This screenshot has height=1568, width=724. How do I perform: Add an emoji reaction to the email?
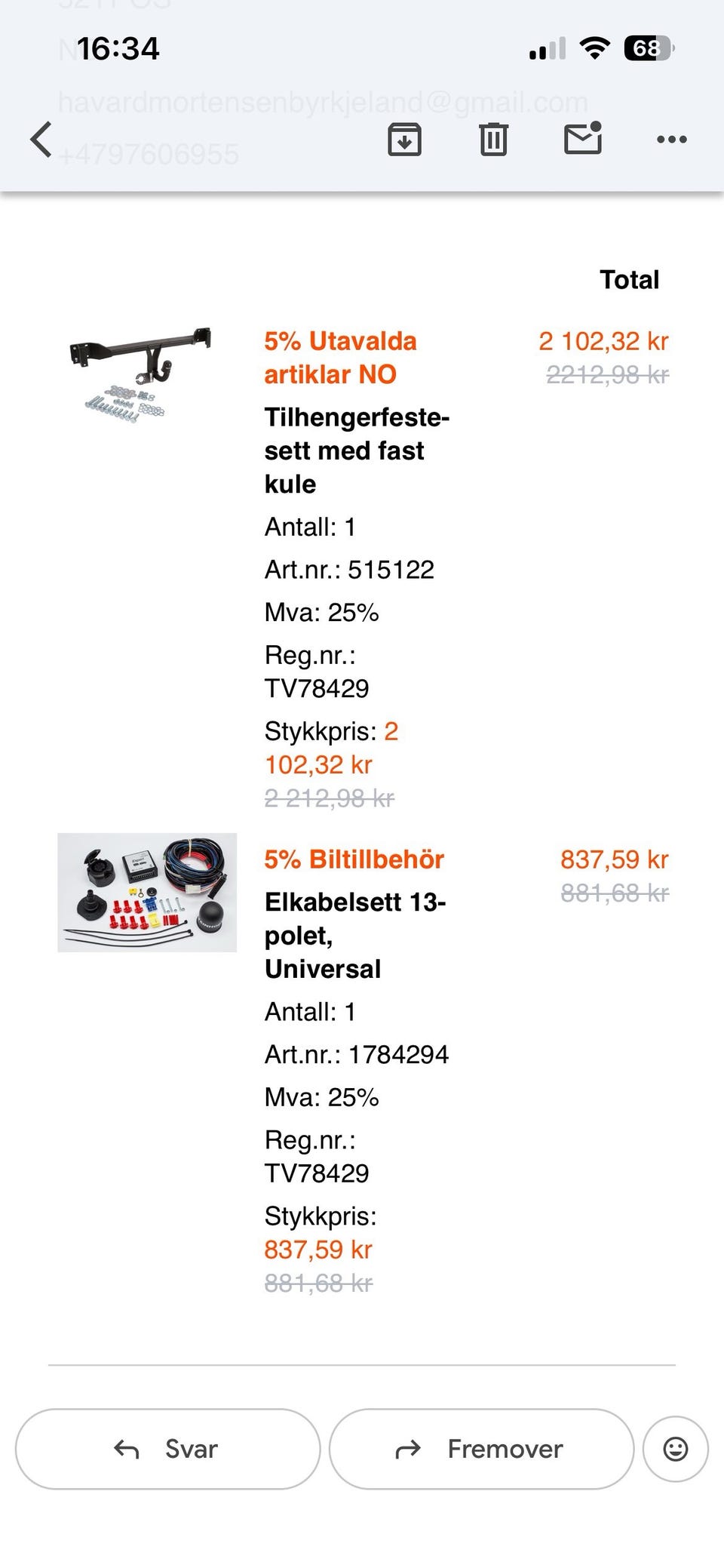coord(675,1448)
